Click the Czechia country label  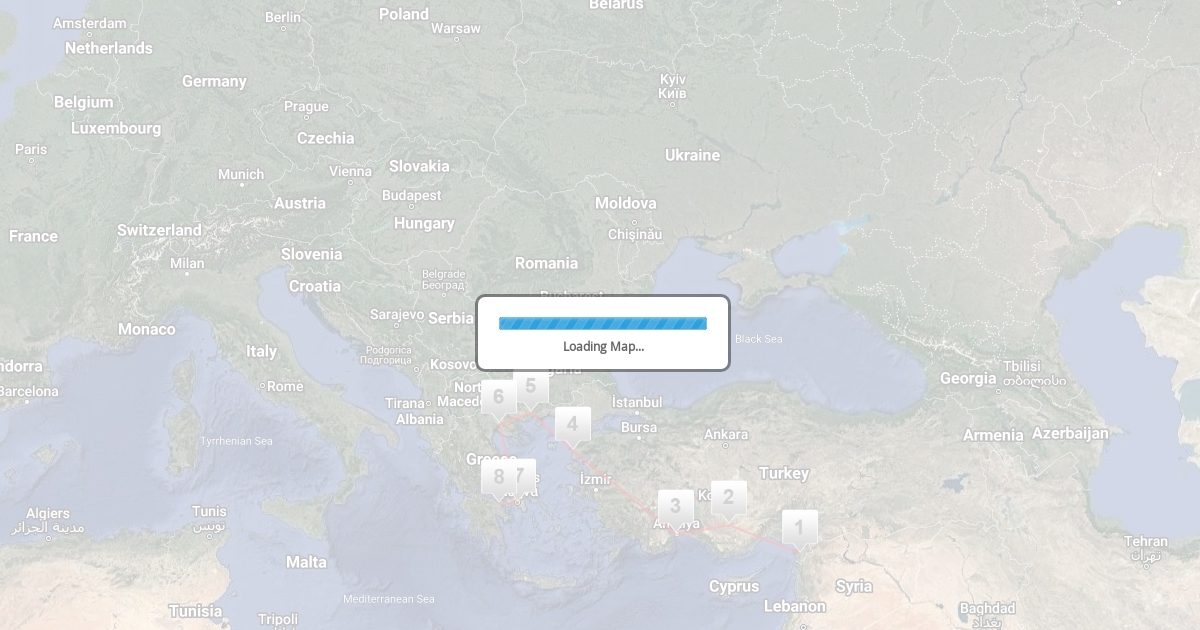point(326,138)
